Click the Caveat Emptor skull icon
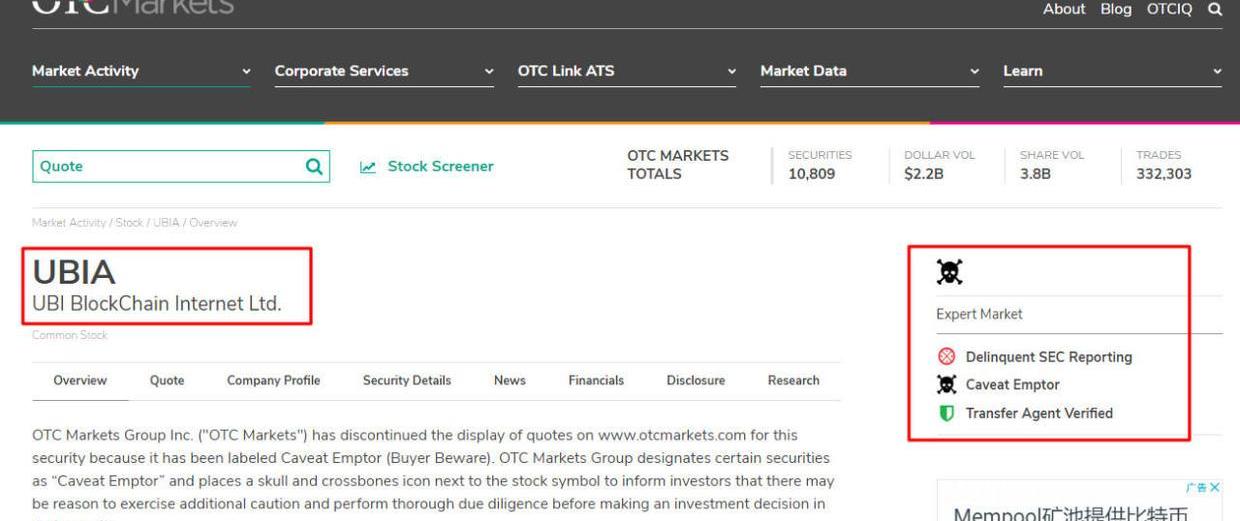Viewport: 1240px width, 521px height. tap(946, 385)
